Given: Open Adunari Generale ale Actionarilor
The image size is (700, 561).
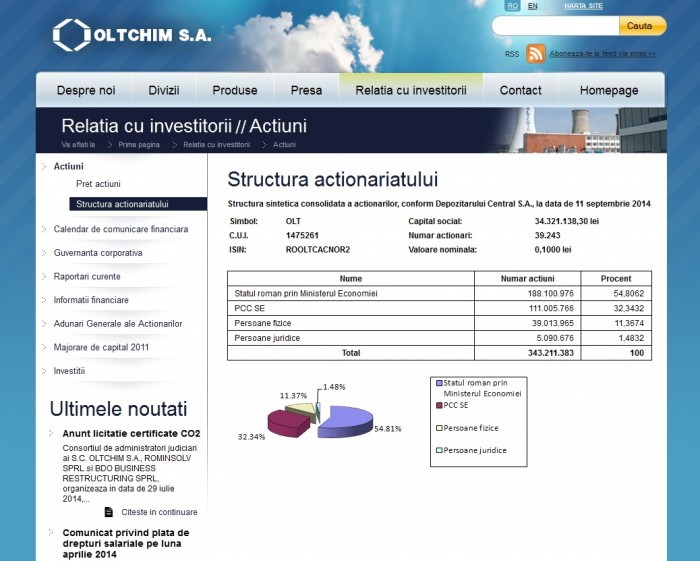Looking at the screenshot, I should click(118, 324).
